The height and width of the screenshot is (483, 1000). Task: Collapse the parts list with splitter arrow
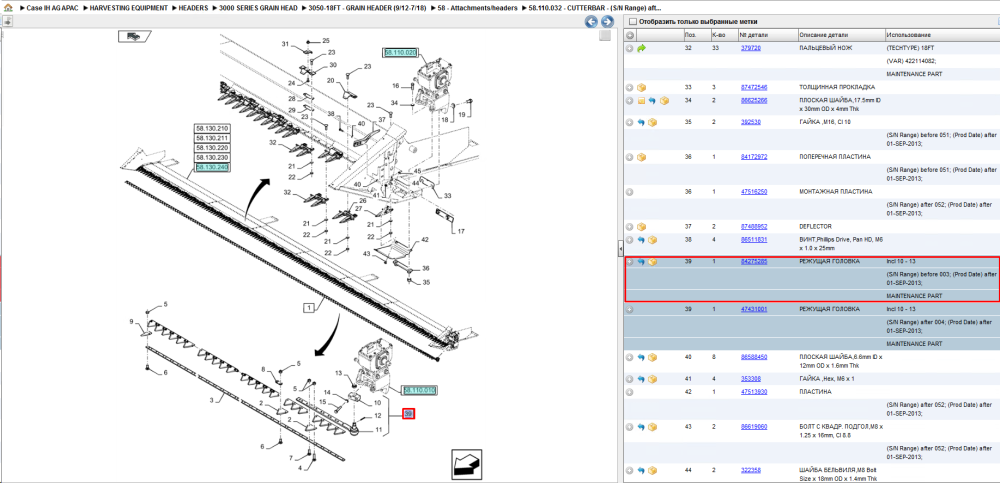coord(621,248)
